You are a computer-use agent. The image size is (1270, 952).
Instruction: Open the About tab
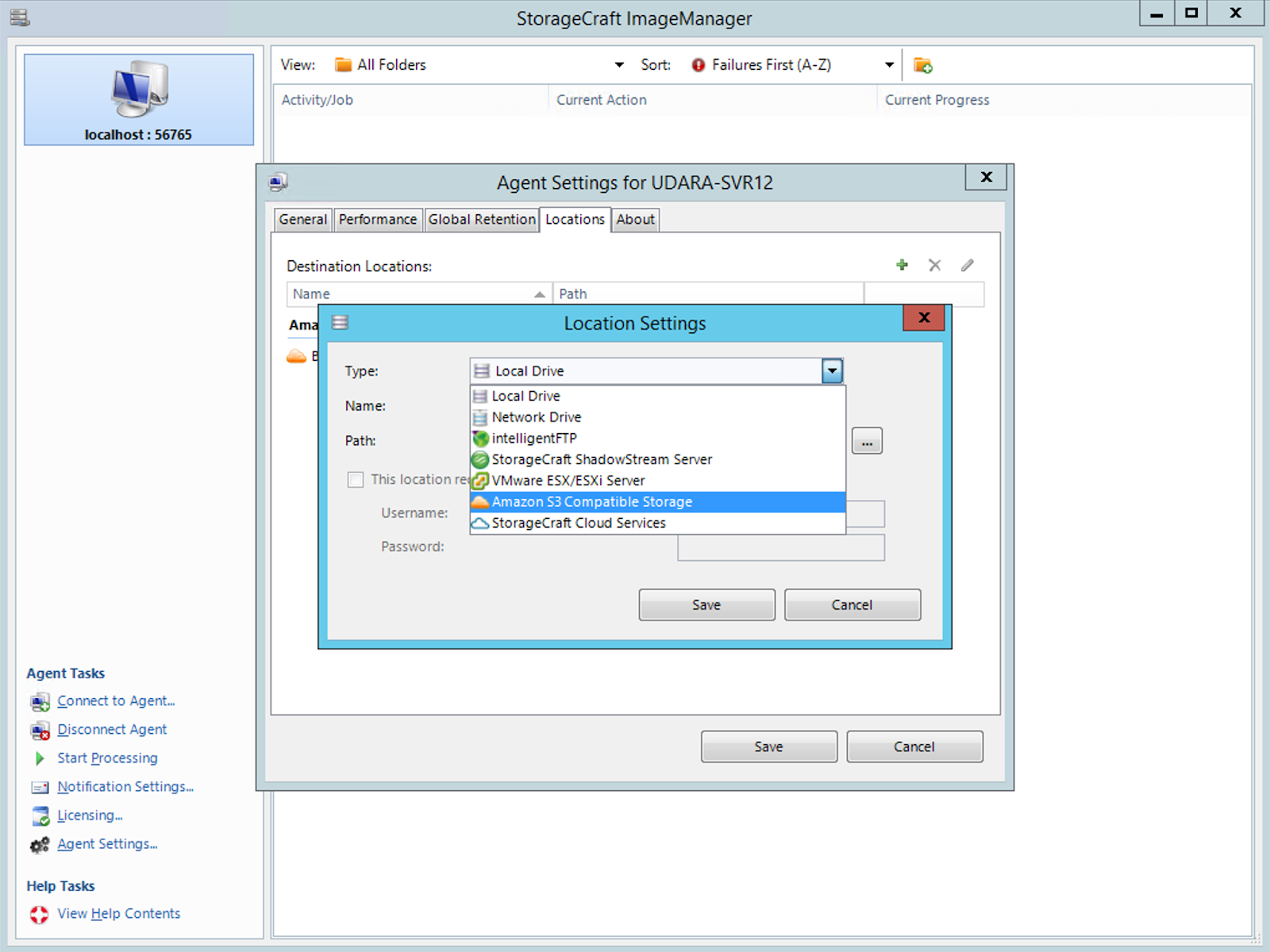click(x=636, y=220)
